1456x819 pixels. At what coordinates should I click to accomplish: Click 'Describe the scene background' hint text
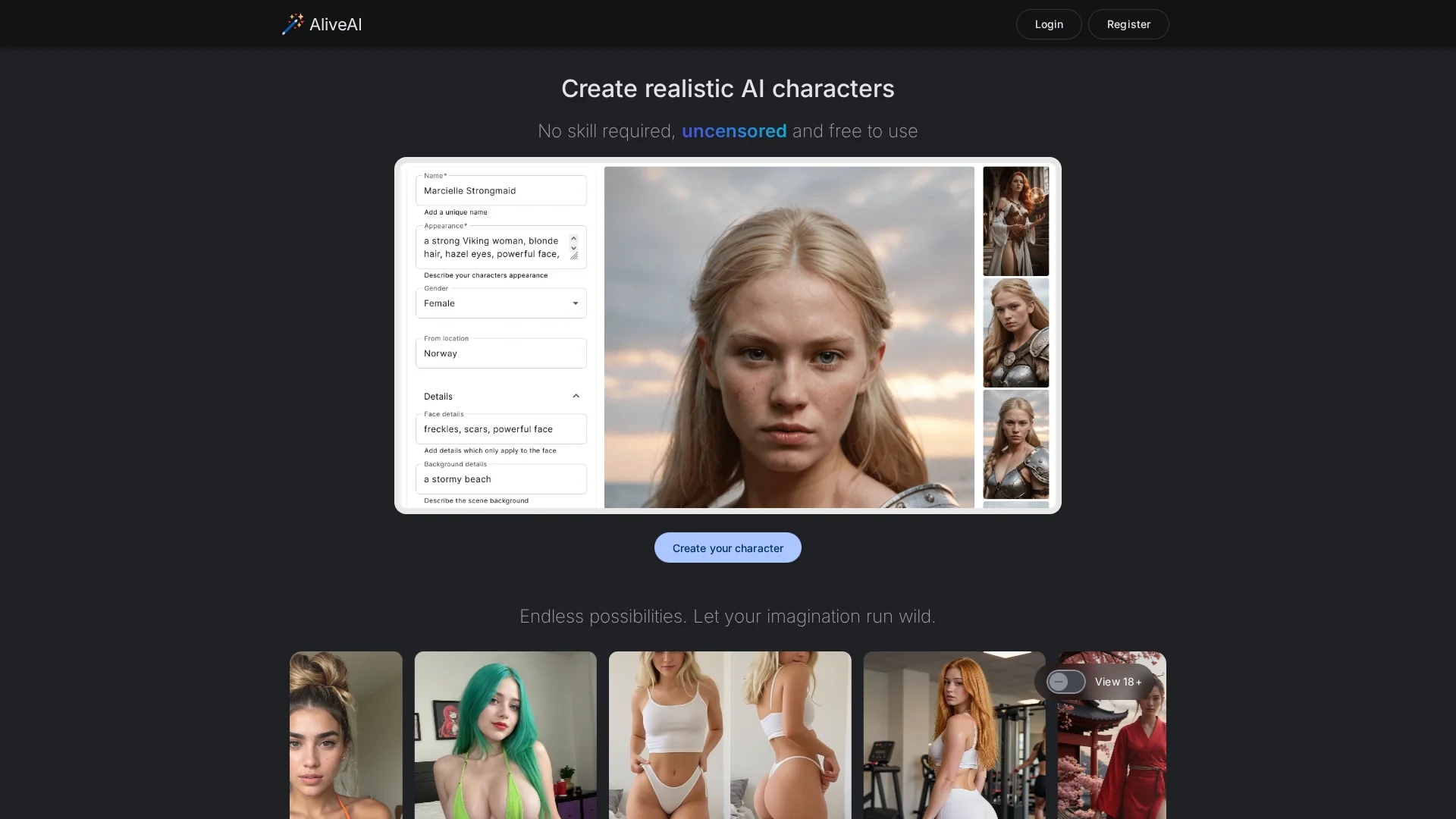tap(476, 500)
